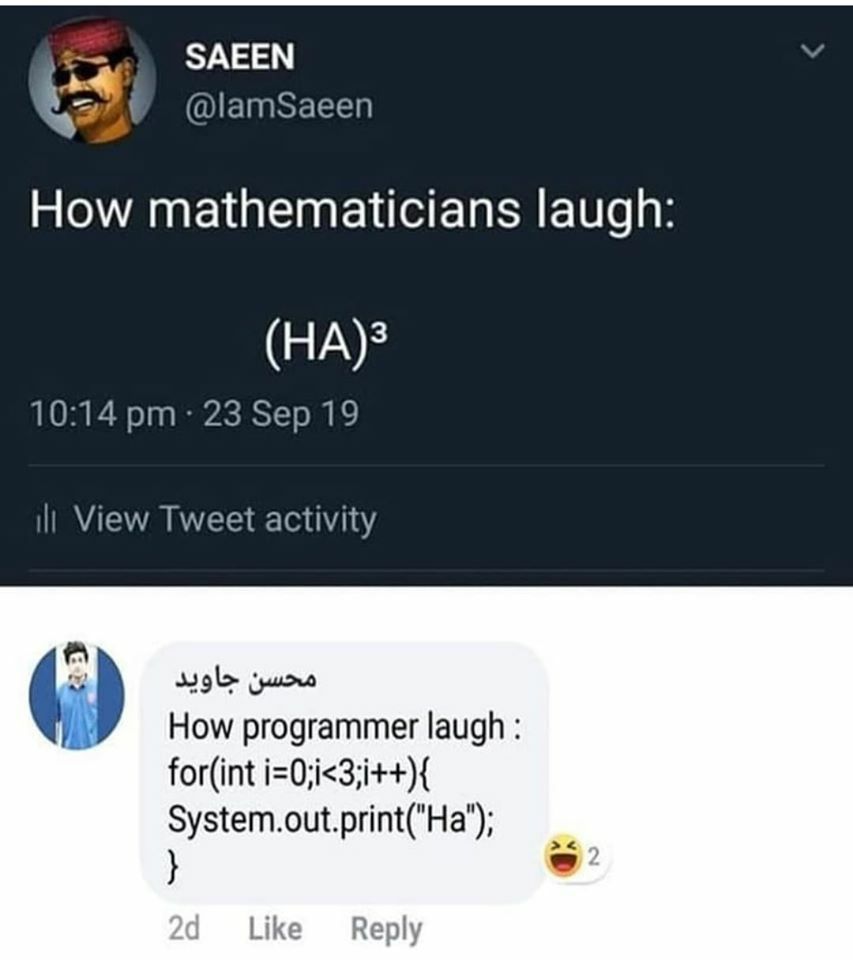
Task: Click the SAEEN display name
Action: [239, 56]
